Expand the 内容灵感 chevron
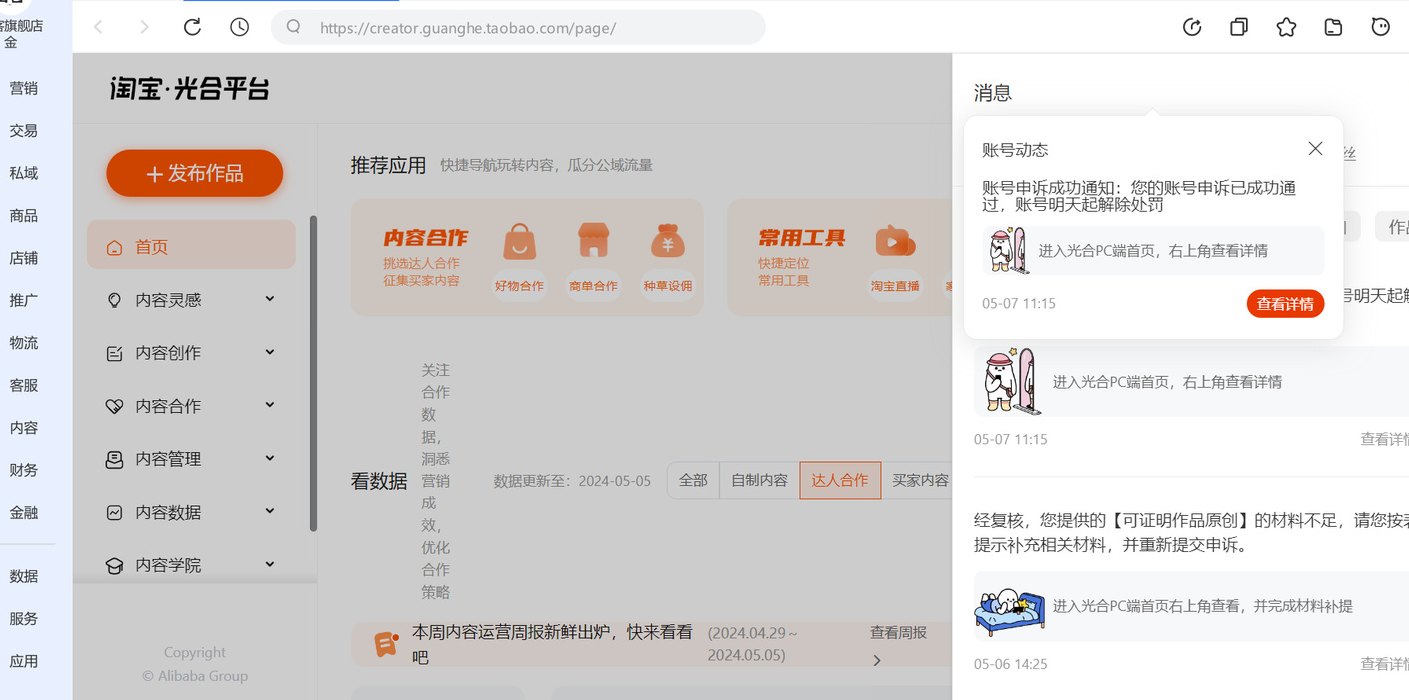The image size is (1409, 700). click(270, 298)
